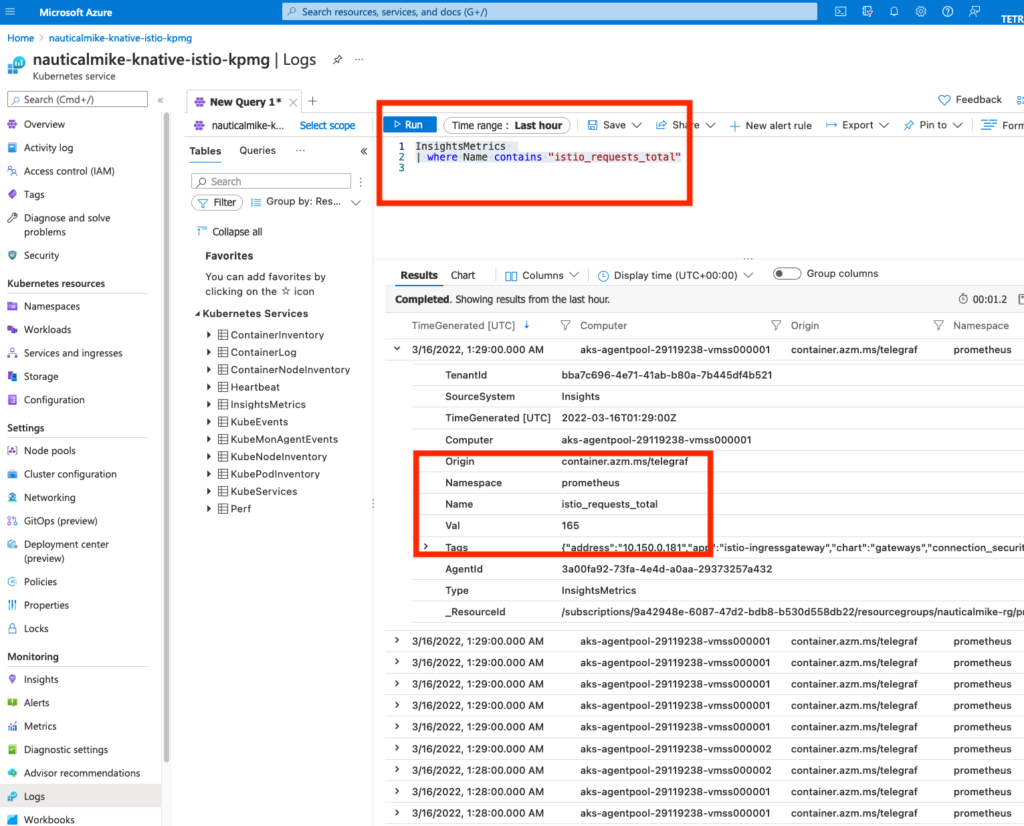Click the help question mark icon
This screenshot has height=826, width=1024.
[x=948, y=12]
